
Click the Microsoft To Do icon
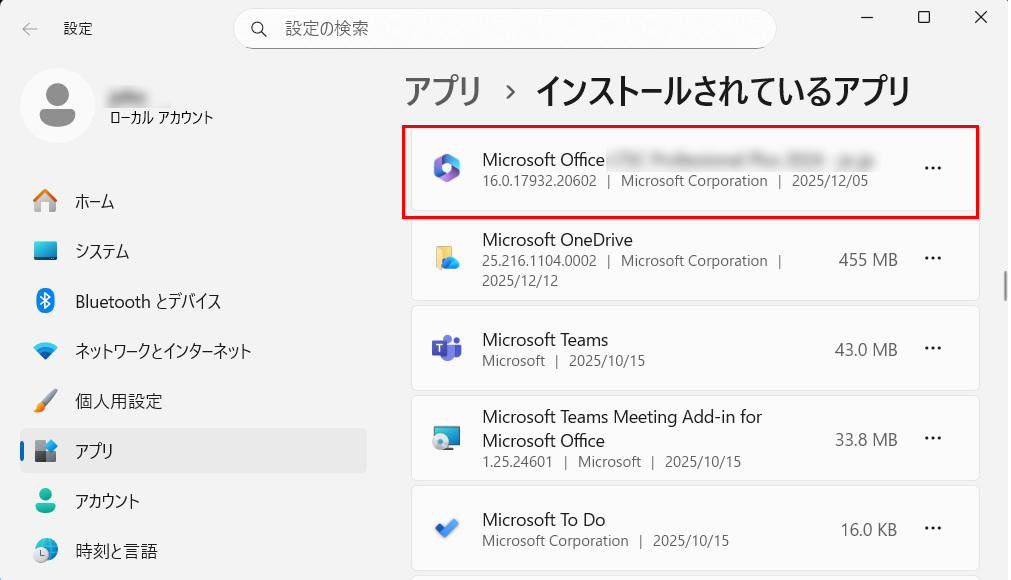[x=446, y=529]
